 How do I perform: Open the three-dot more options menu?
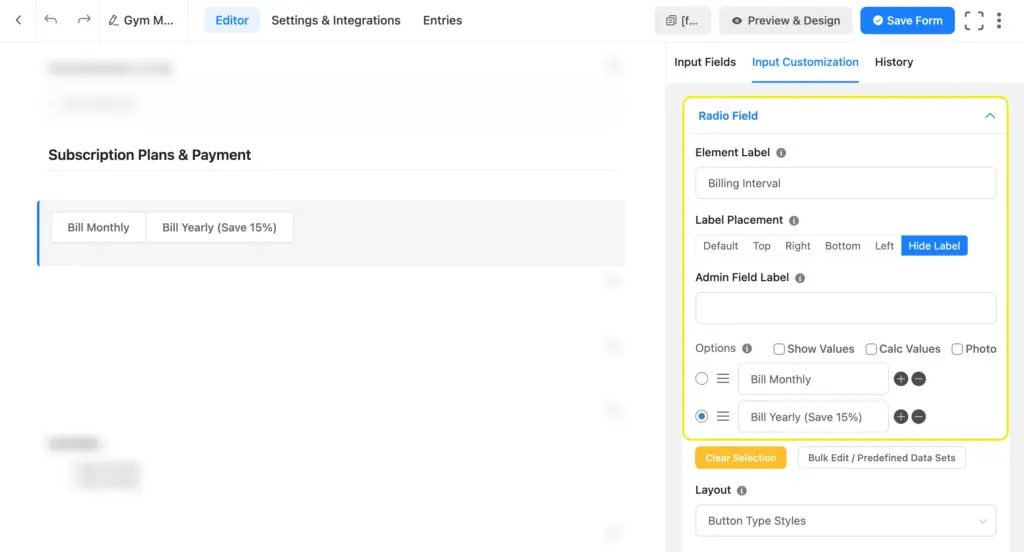point(999,20)
